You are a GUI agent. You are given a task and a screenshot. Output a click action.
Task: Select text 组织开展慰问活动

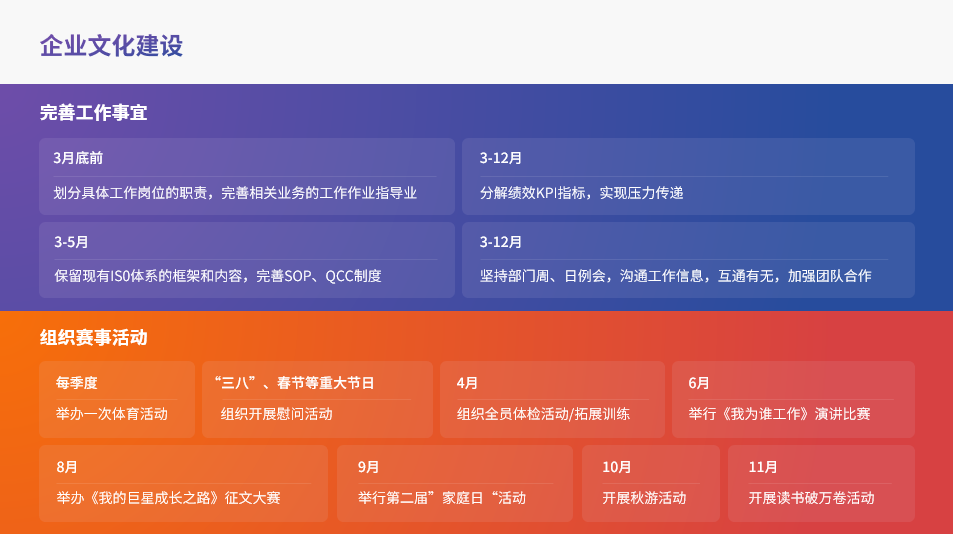[277, 414]
